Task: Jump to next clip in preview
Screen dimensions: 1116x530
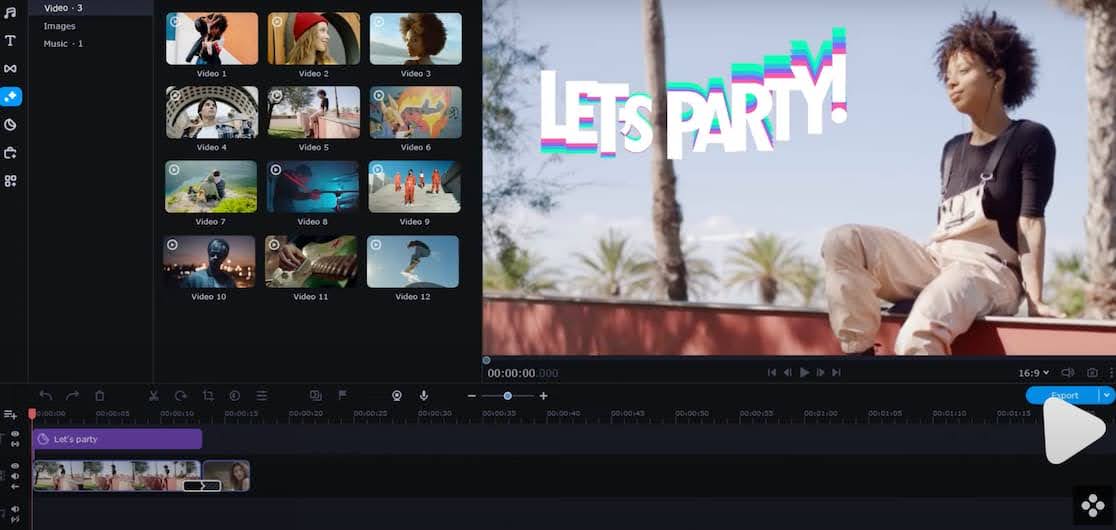Action: point(836,372)
